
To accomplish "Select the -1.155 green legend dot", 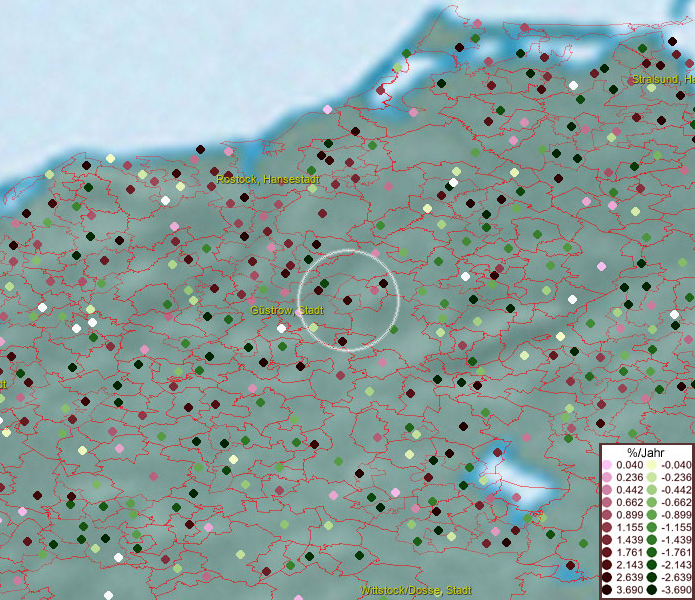I will 651,526.
